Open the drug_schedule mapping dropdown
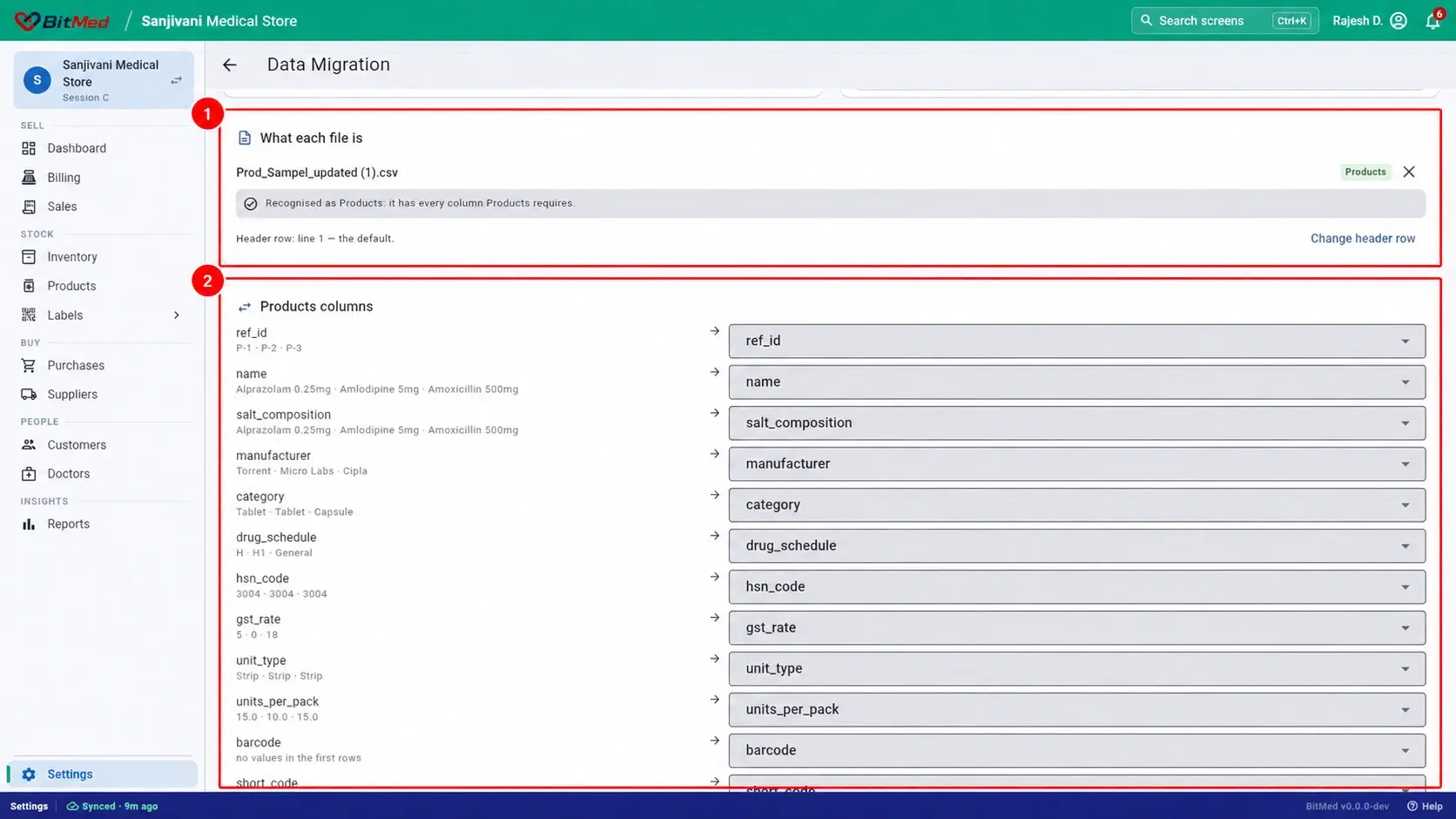1456x819 pixels. click(x=1076, y=545)
